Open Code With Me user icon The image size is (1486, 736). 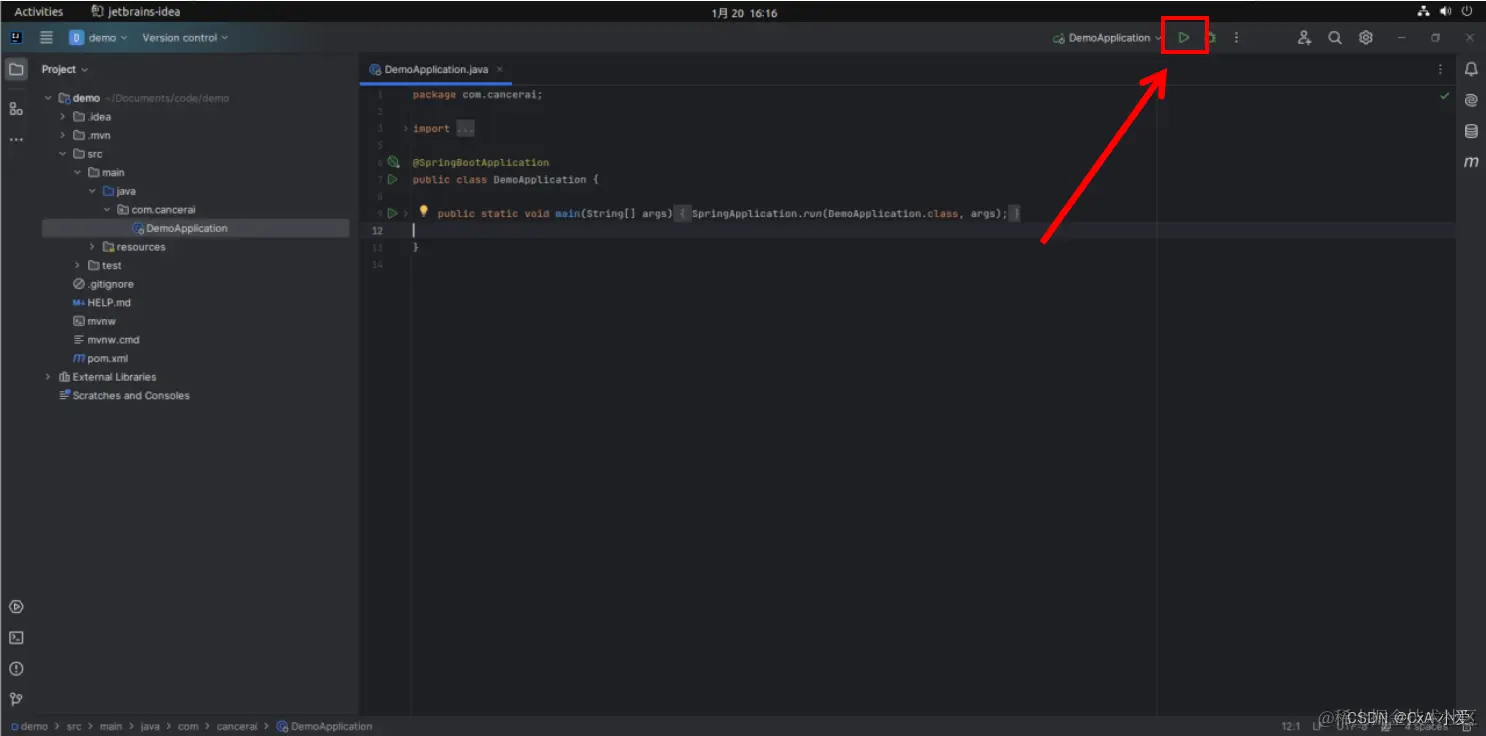(1304, 38)
